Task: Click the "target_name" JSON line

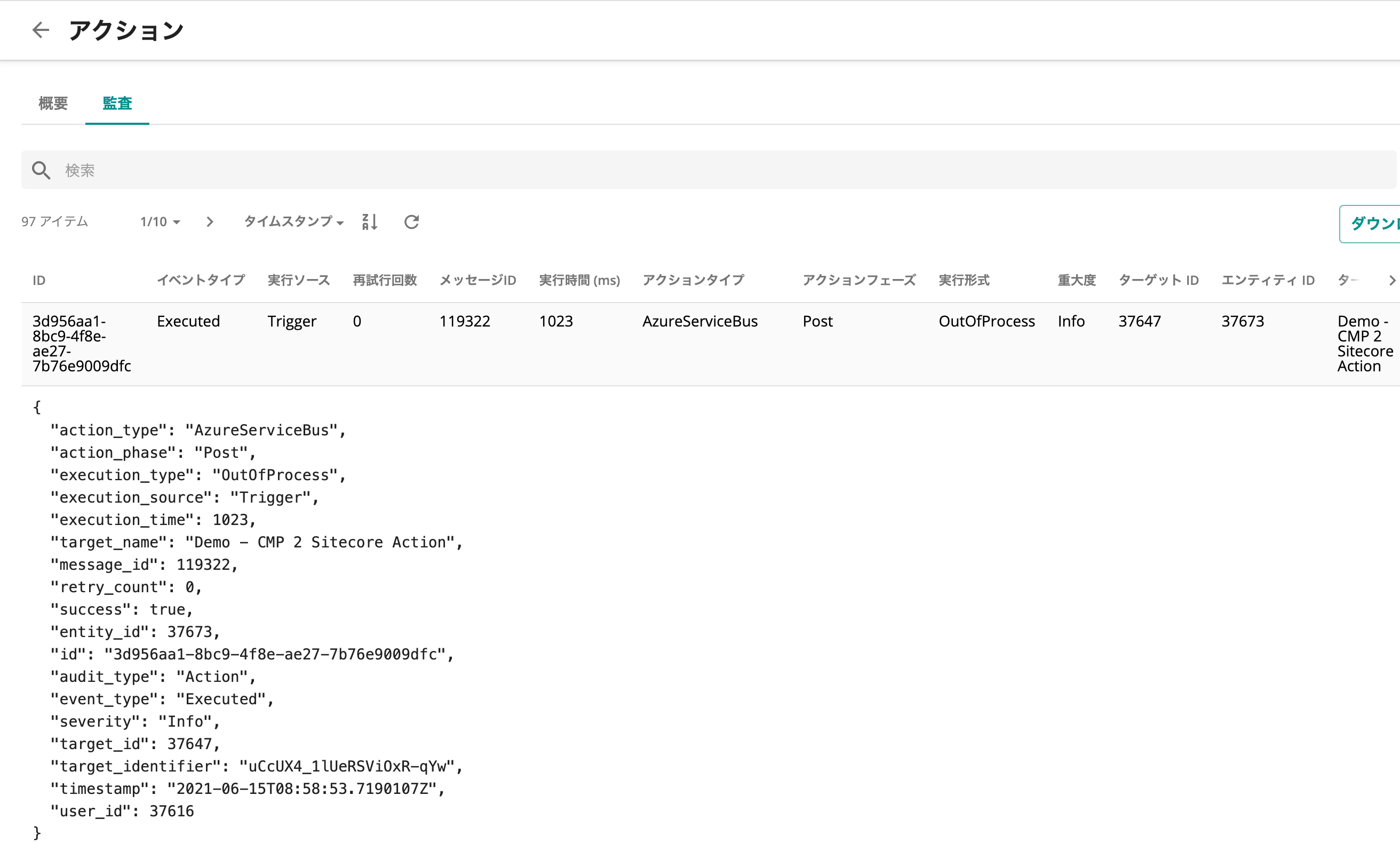Action: (x=256, y=543)
